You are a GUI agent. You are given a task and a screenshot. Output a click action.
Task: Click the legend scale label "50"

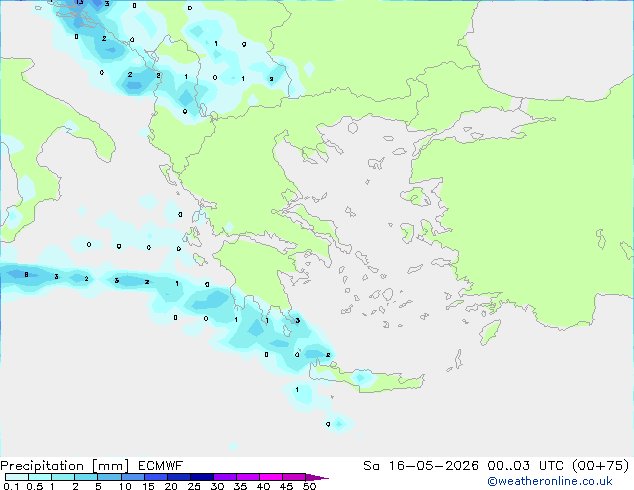[310, 486]
